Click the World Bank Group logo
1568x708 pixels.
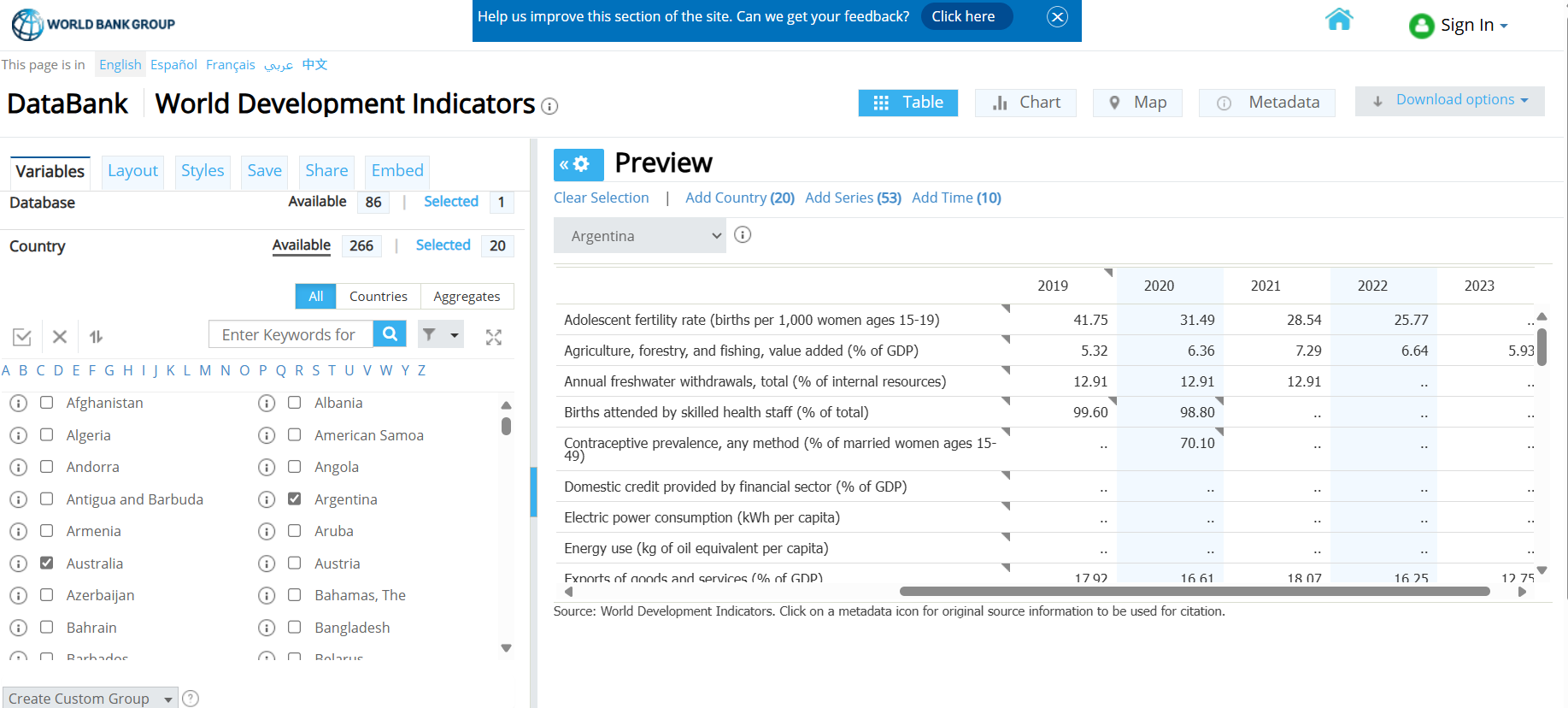93,24
